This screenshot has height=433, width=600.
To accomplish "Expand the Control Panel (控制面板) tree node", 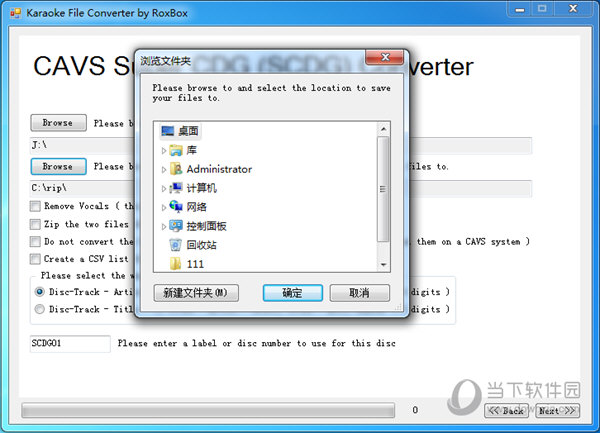I will [x=164, y=226].
